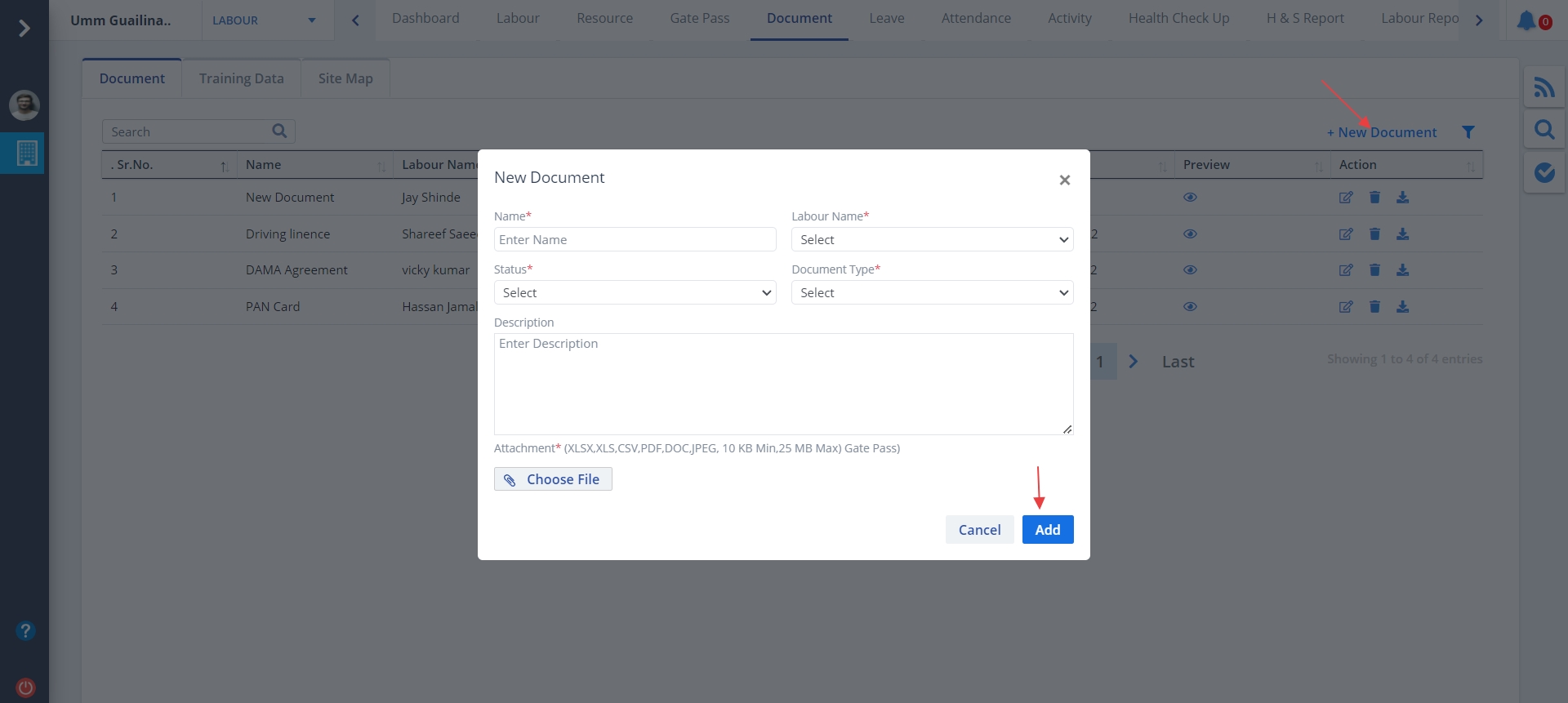This screenshot has width=1568, height=703.
Task: Open the Document Type dropdown
Action: (932, 292)
